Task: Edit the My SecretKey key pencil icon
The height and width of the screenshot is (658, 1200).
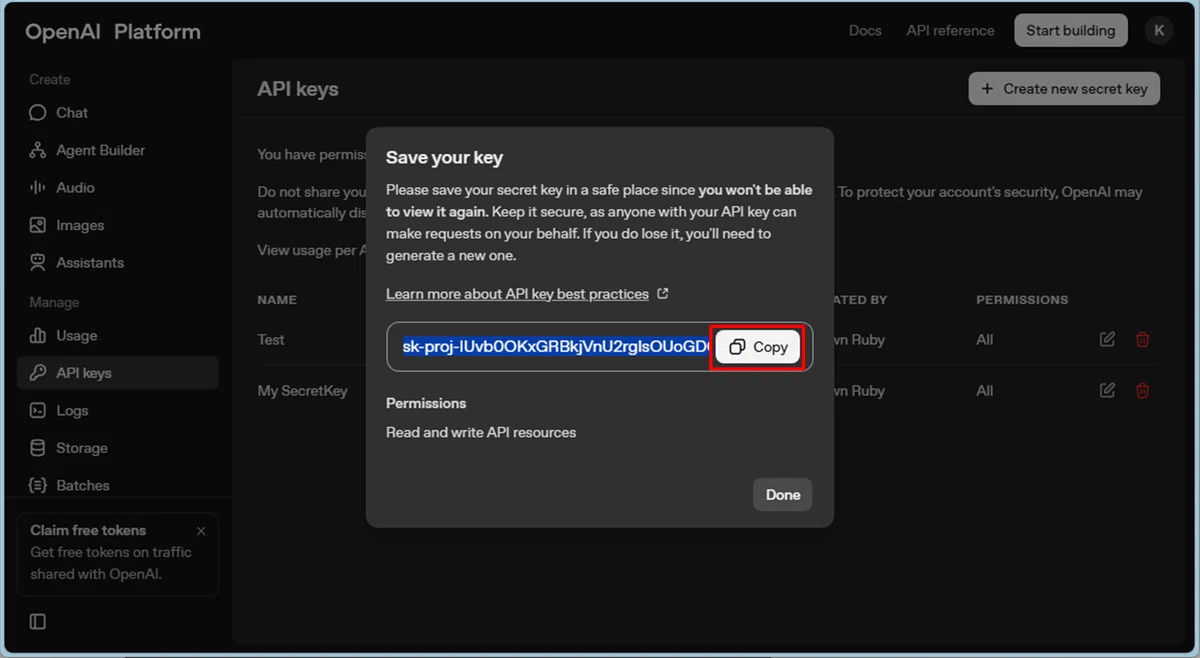Action: pyautogui.click(x=1107, y=391)
